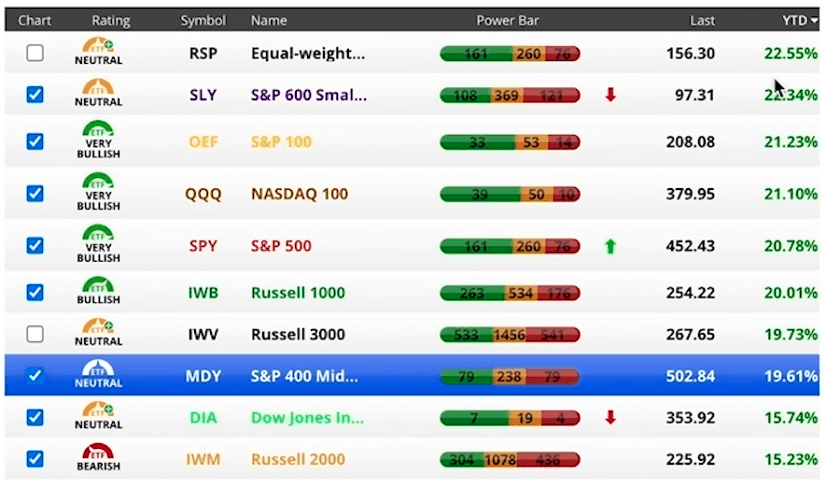Check the RSP chart checkbox

click(35, 53)
